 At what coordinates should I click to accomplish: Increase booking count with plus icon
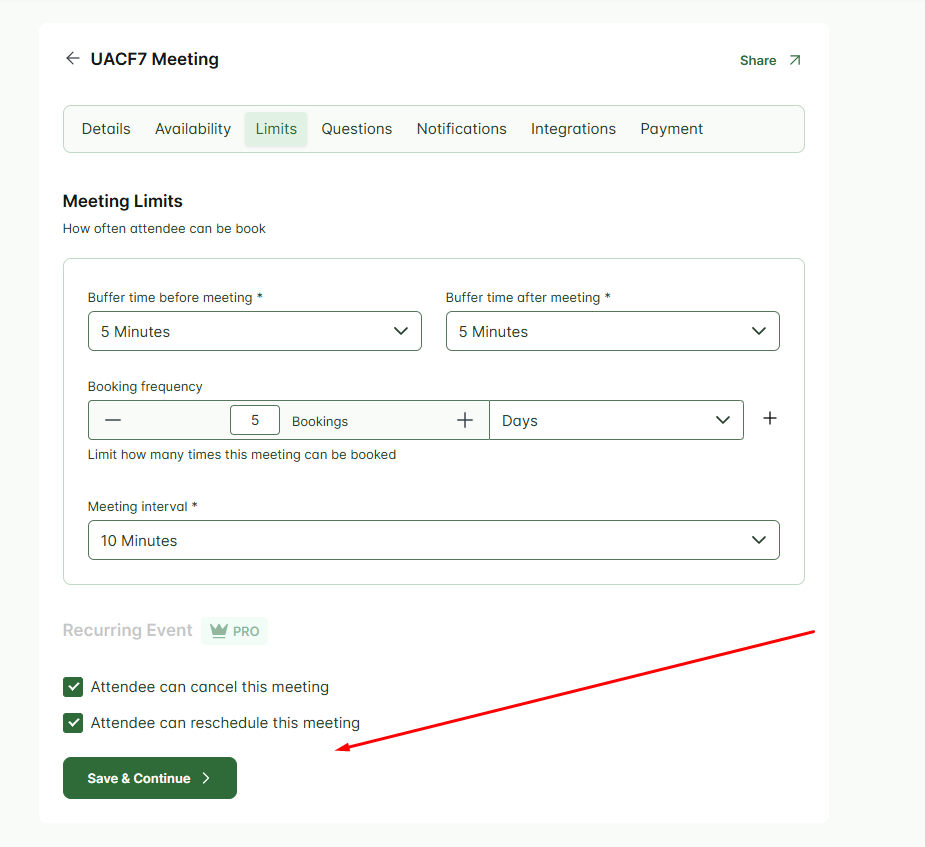[465, 420]
